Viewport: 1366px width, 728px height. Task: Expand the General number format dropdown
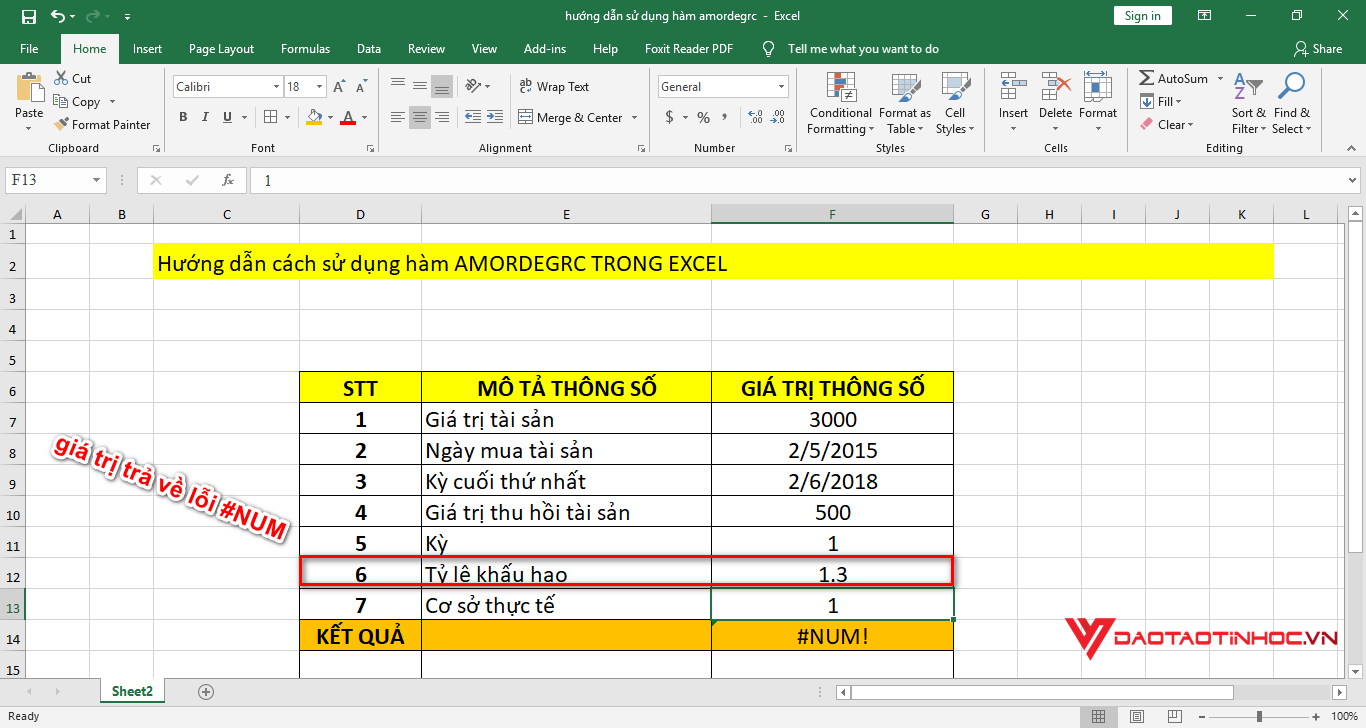pyautogui.click(x=780, y=87)
